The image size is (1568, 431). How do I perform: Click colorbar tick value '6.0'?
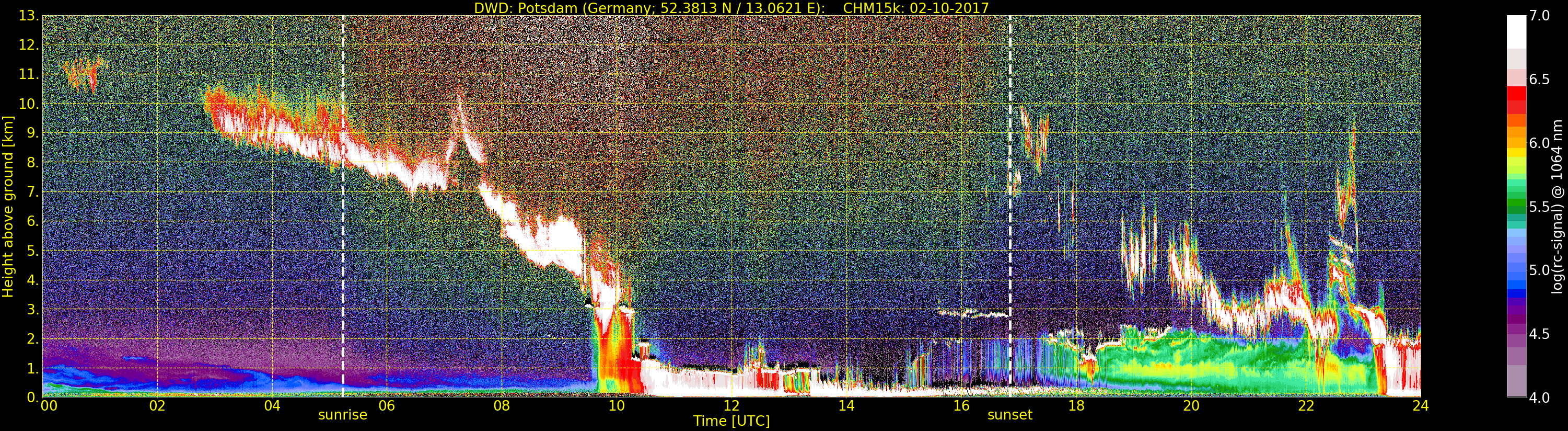1539,143
